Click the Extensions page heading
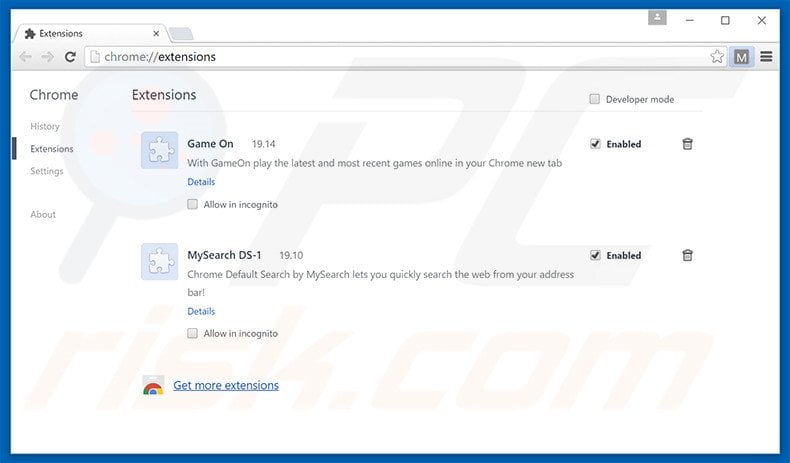 [164, 95]
